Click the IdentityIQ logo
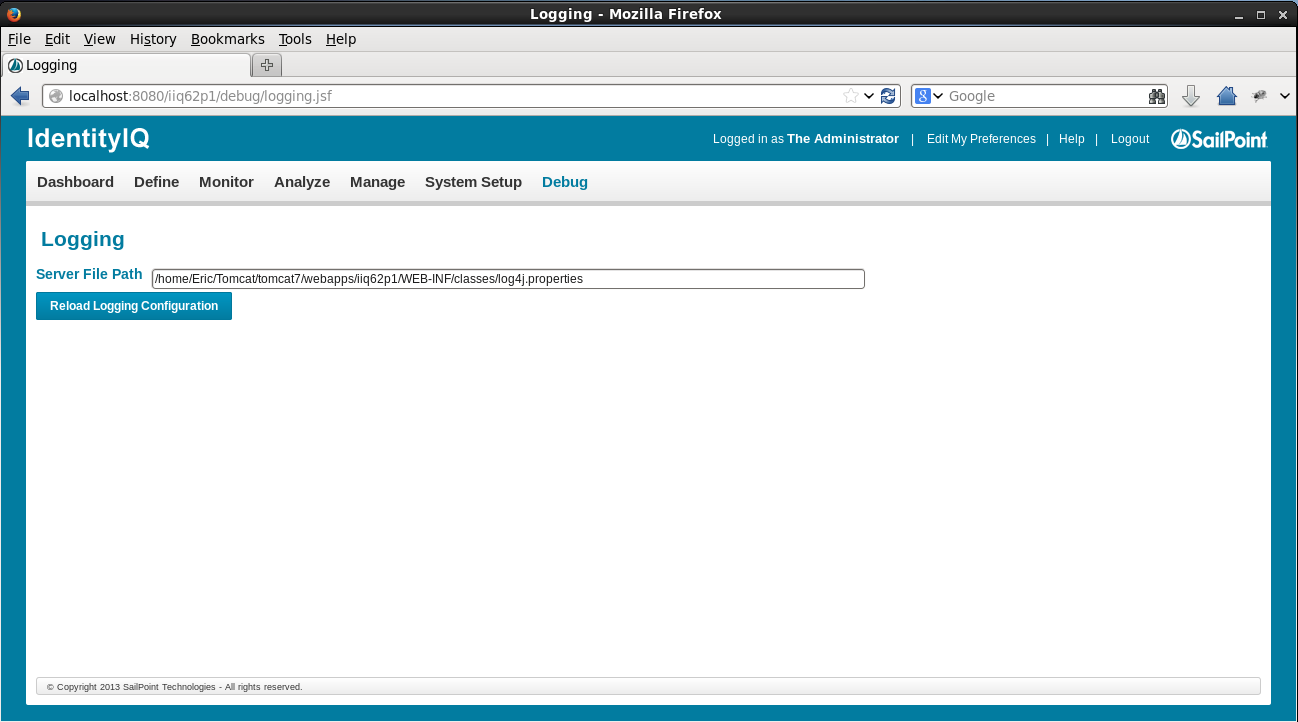1298x722 pixels. tap(88, 138)
